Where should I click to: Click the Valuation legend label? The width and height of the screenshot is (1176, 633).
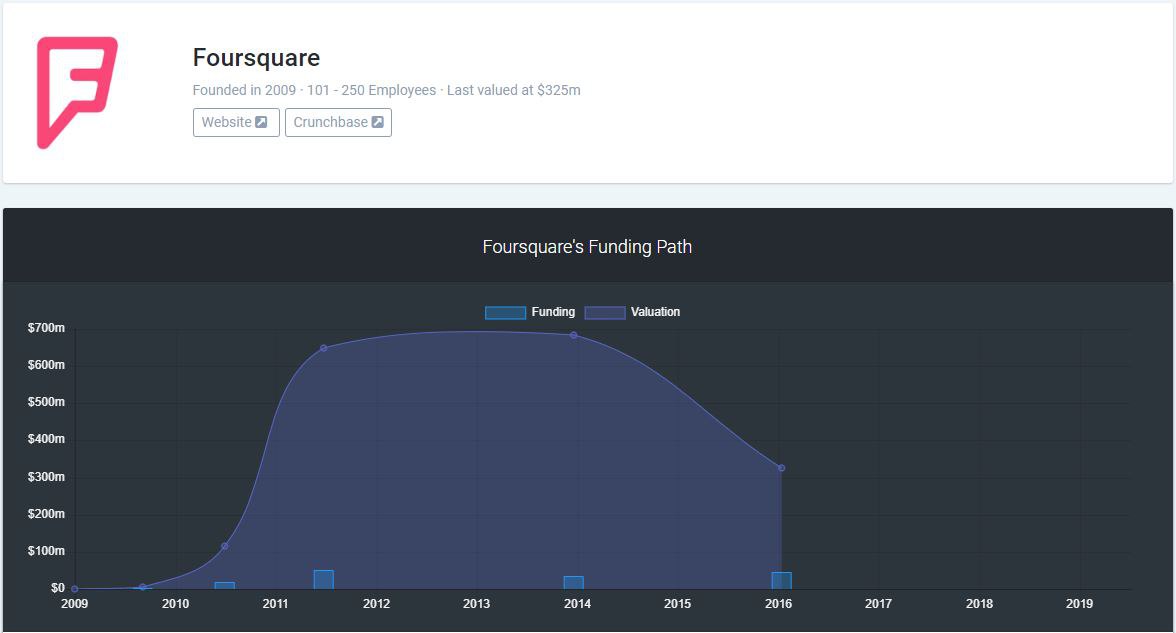pos(656,312)
